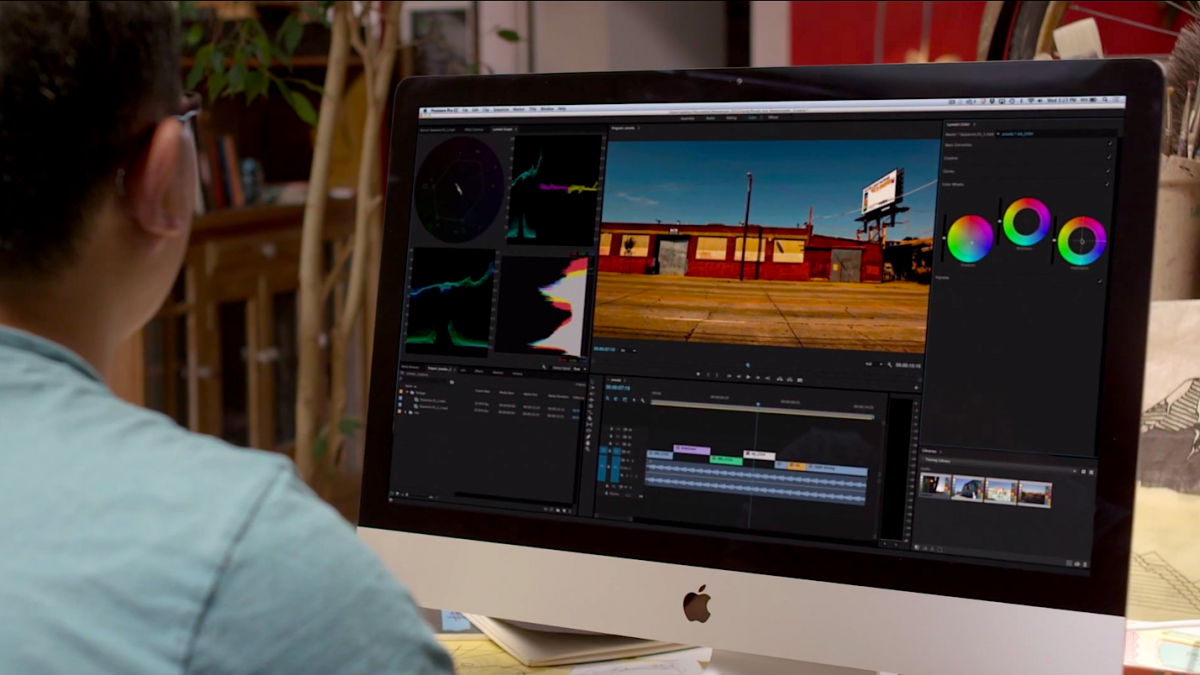Viewport: 1200px width, 675px height.
Task: Select the orange clip on the timeline
Action: (x=795, y=466)
